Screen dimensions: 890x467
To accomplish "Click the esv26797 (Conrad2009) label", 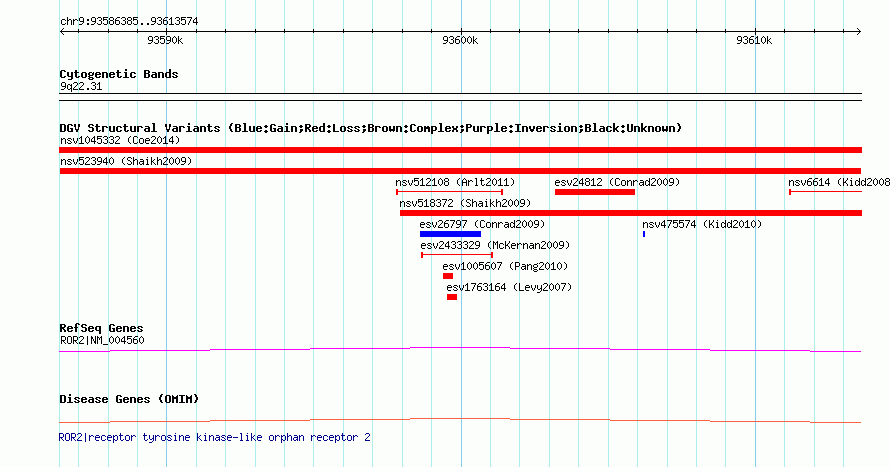I will point(482,224).
